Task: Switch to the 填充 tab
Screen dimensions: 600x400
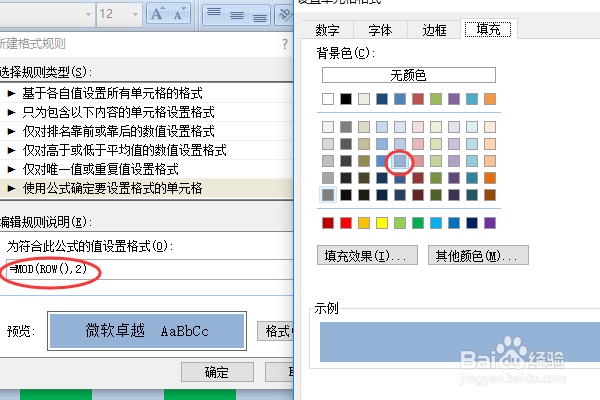Action: (x=488, y=29)
